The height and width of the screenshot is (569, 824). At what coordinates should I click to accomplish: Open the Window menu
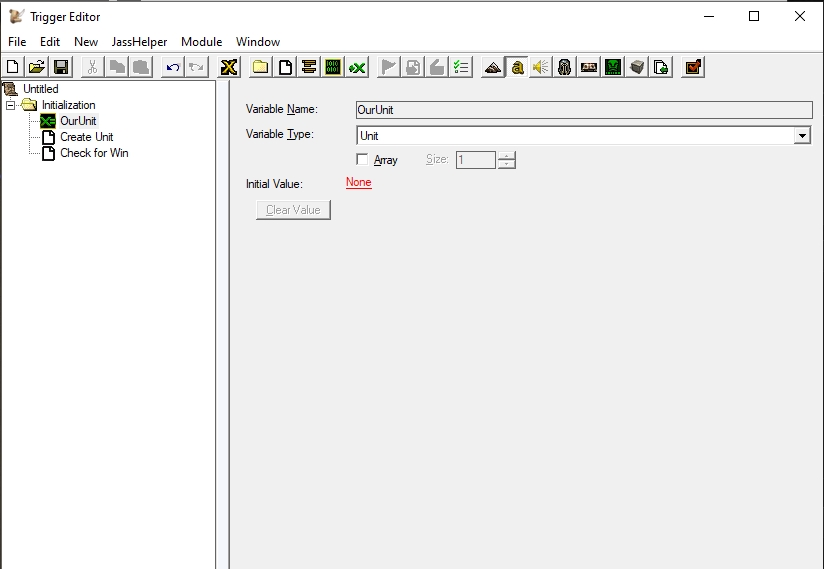[x=258, y=42]
